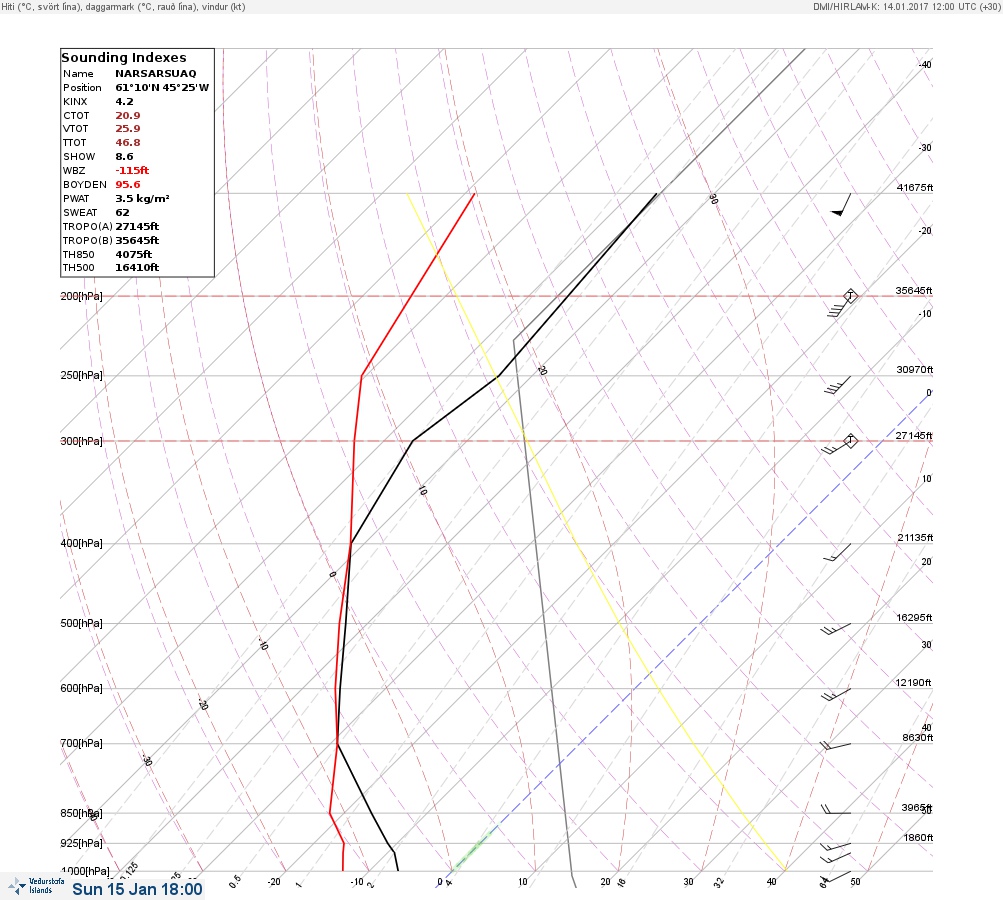1003x900 pixels.
Task: Click the wind barb at 8630ft level
Action: click(835, 746)
